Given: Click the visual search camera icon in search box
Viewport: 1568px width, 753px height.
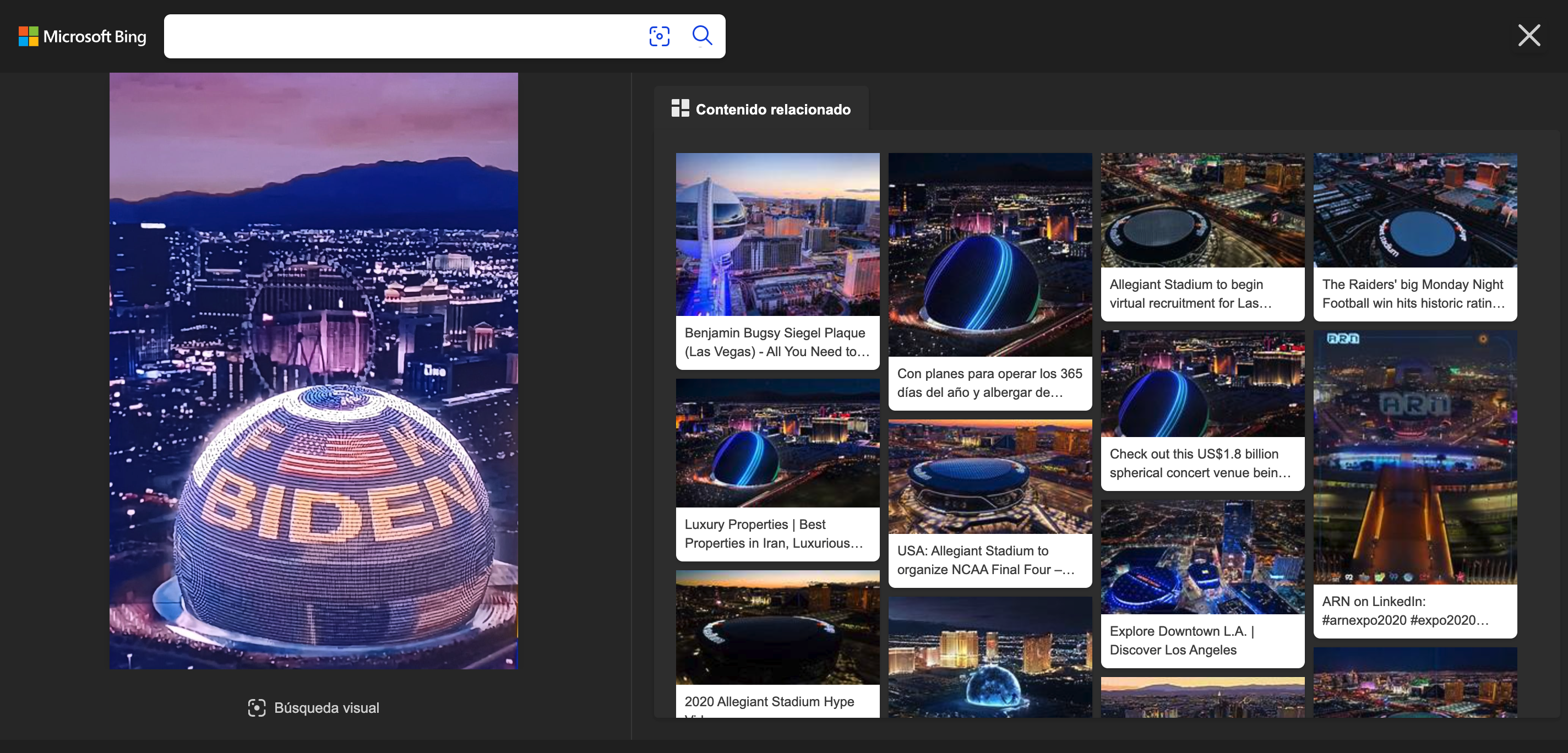Looking at the screenshot, I should [x=659, y=36].
